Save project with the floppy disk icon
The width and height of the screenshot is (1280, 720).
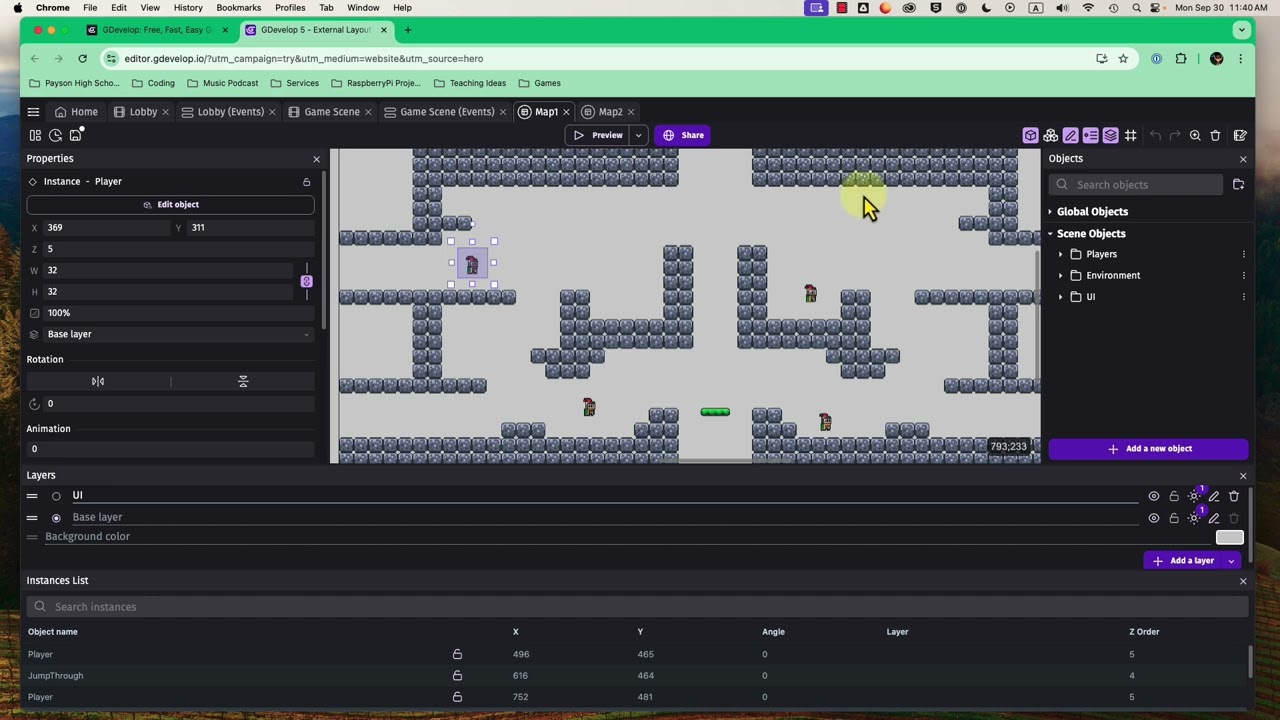click(76, 135)
